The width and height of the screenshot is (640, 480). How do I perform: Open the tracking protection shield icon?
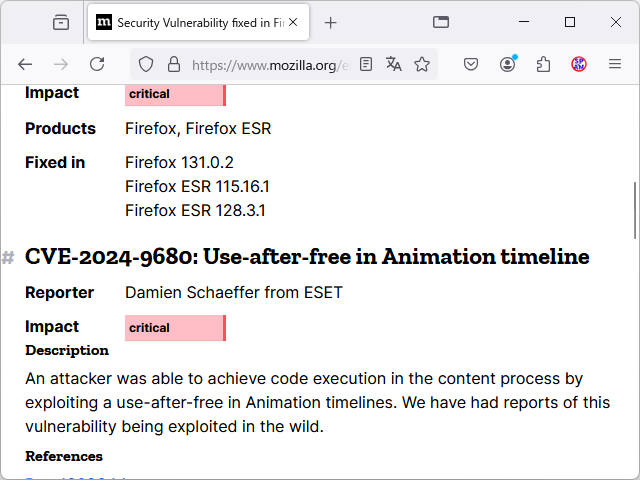click(146, 64)
